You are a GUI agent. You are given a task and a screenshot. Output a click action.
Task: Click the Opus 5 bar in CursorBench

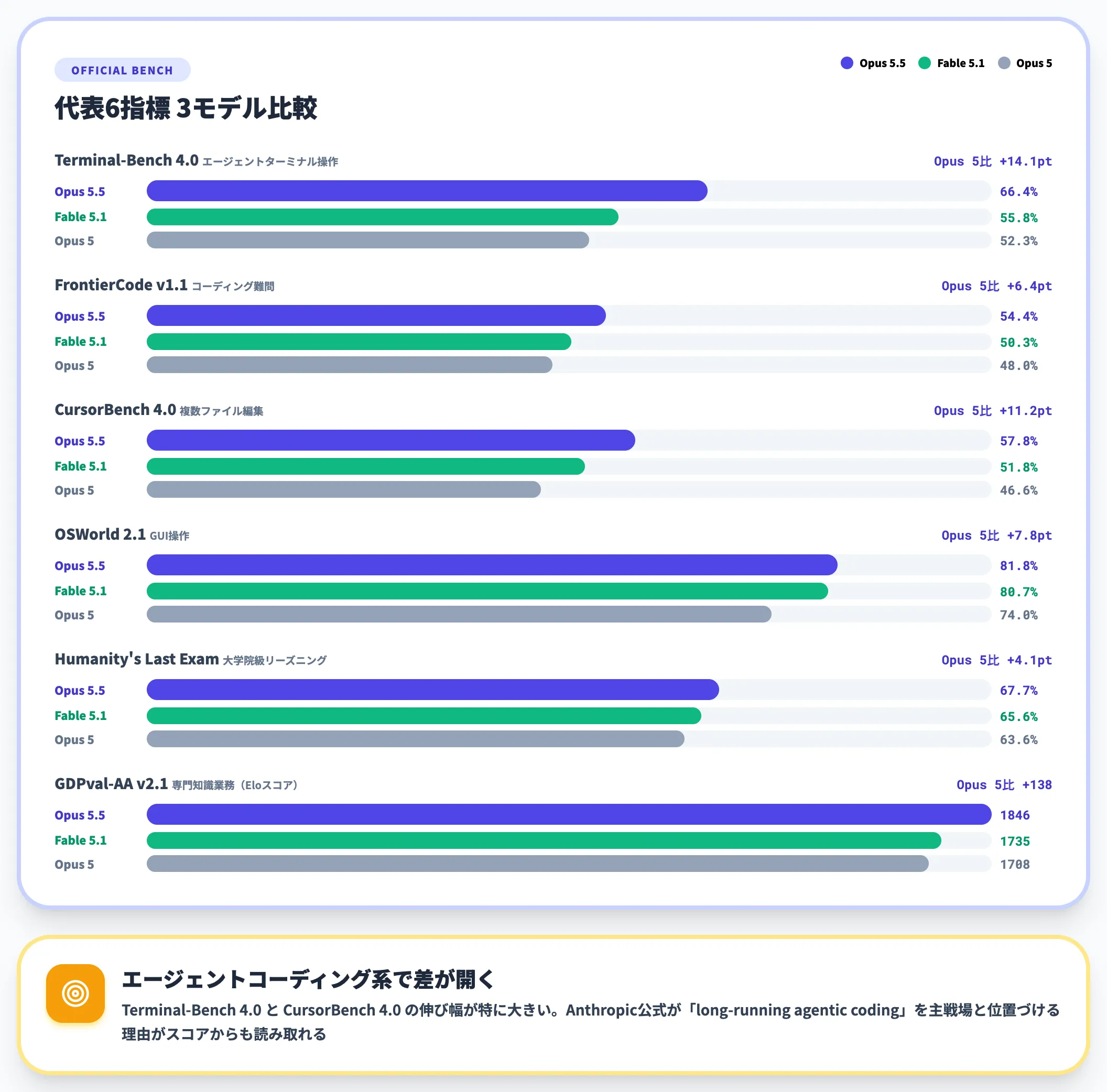coord(344,489)
